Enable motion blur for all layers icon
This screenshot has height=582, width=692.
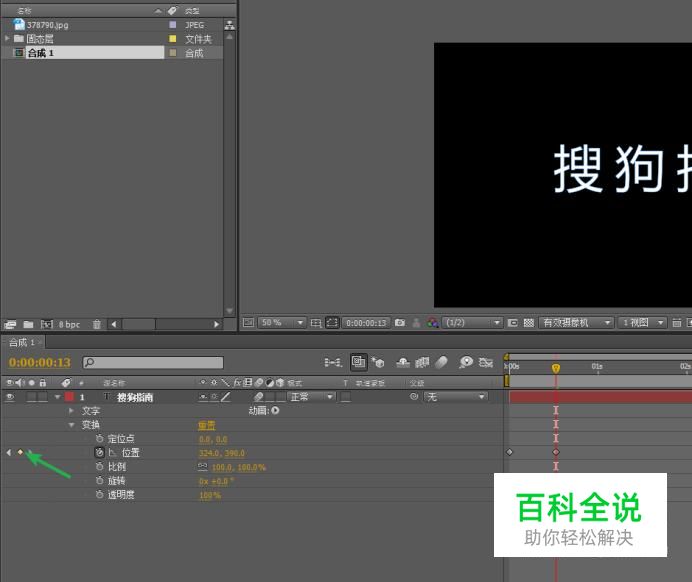(x=441, y=363)
